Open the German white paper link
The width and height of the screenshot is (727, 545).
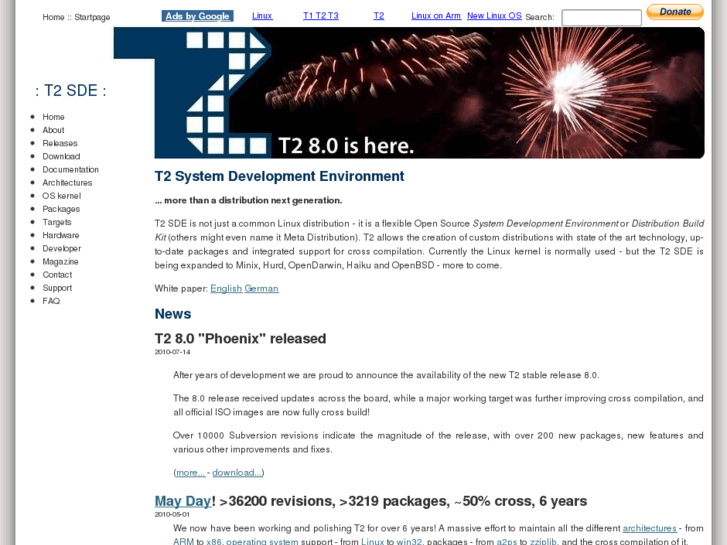coord(261,289)
